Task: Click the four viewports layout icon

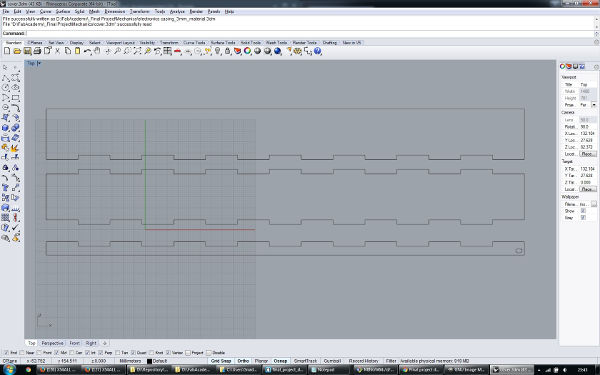Action: point(167,51)
